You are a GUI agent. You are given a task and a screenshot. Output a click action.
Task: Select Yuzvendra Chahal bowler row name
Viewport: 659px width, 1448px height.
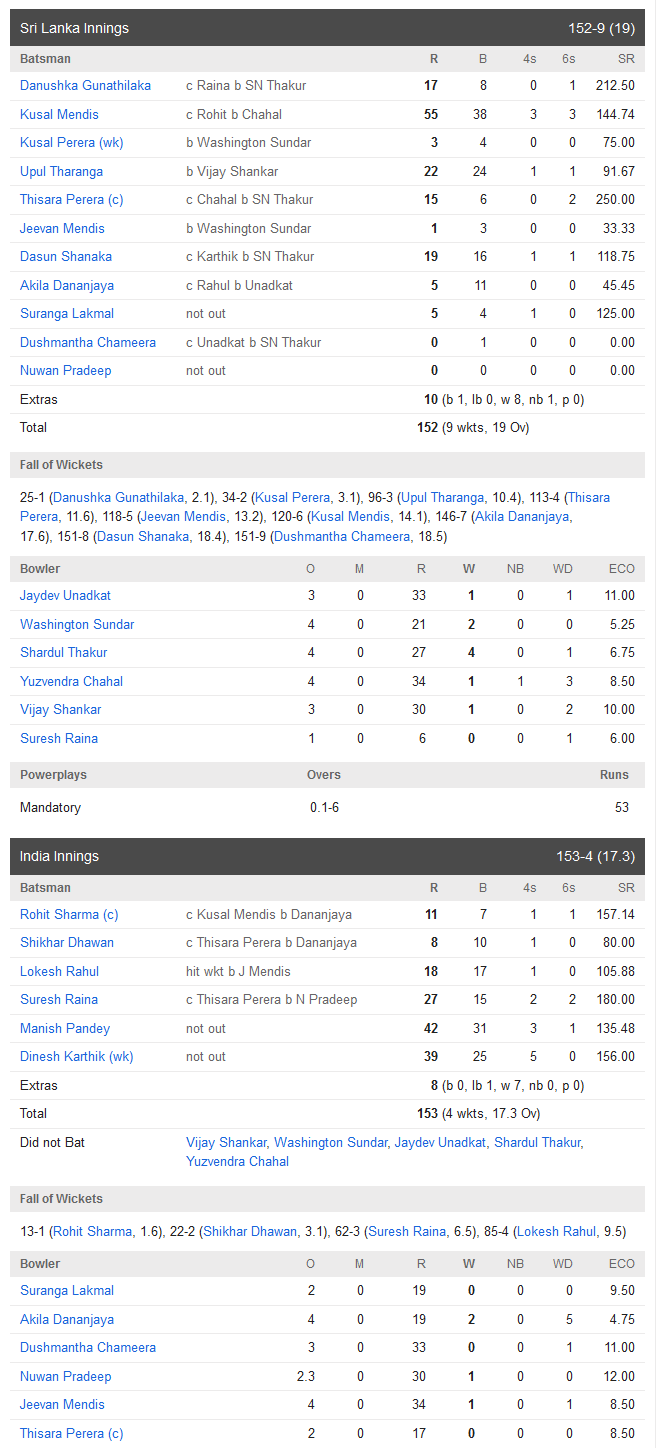coord(72,682)
